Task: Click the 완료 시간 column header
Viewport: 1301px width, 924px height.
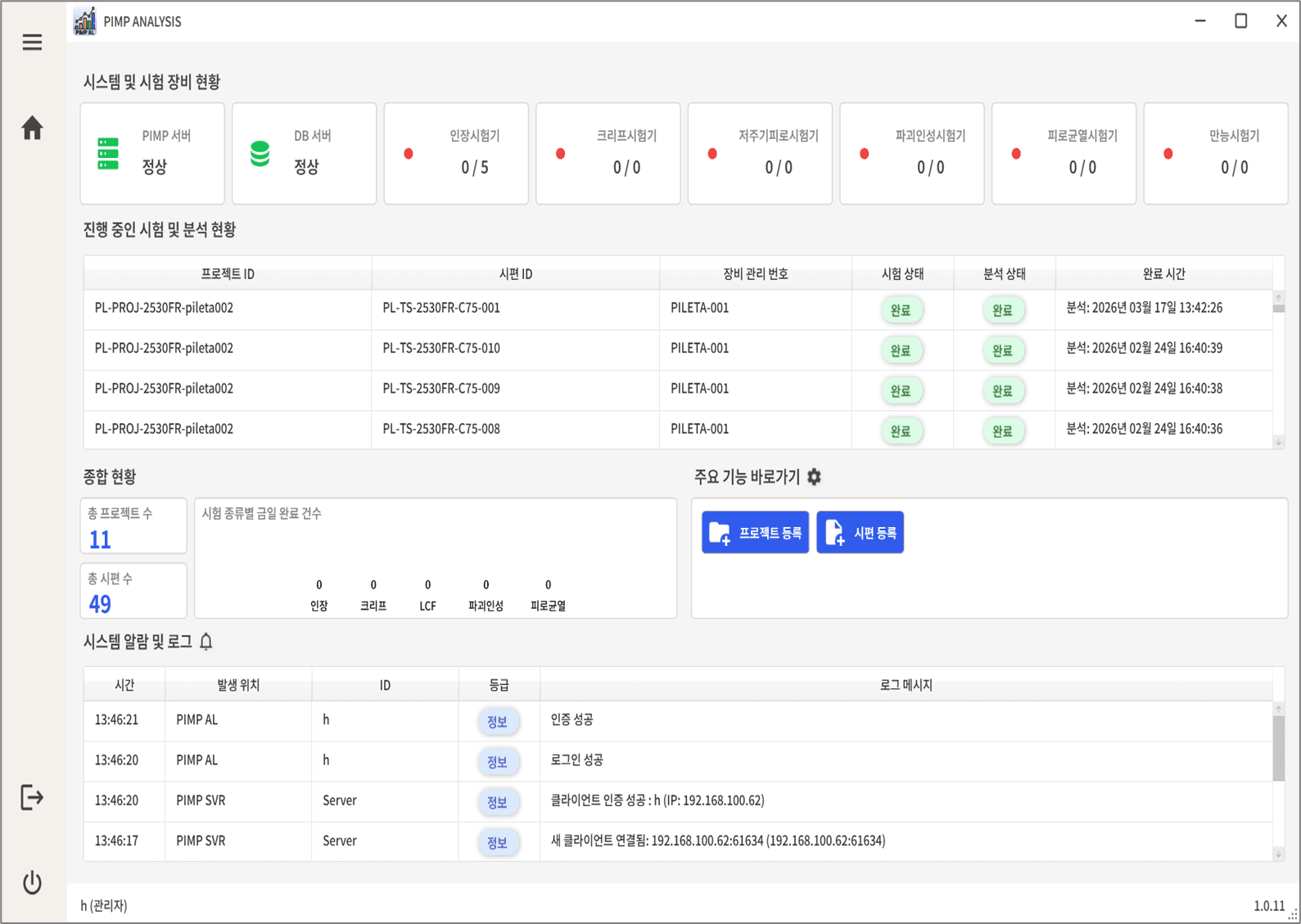Action: click(1163, 273)
